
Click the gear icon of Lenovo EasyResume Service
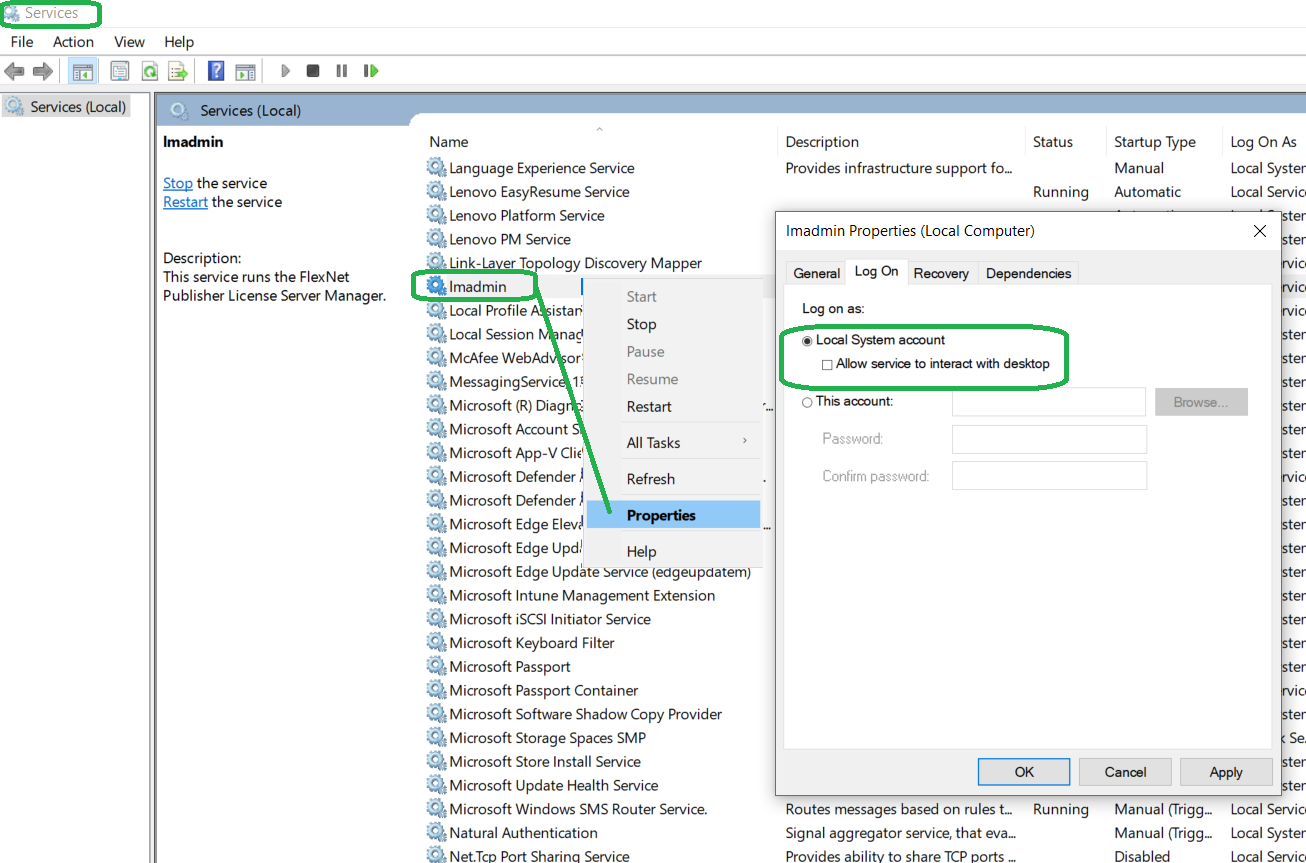coord(437,191)
